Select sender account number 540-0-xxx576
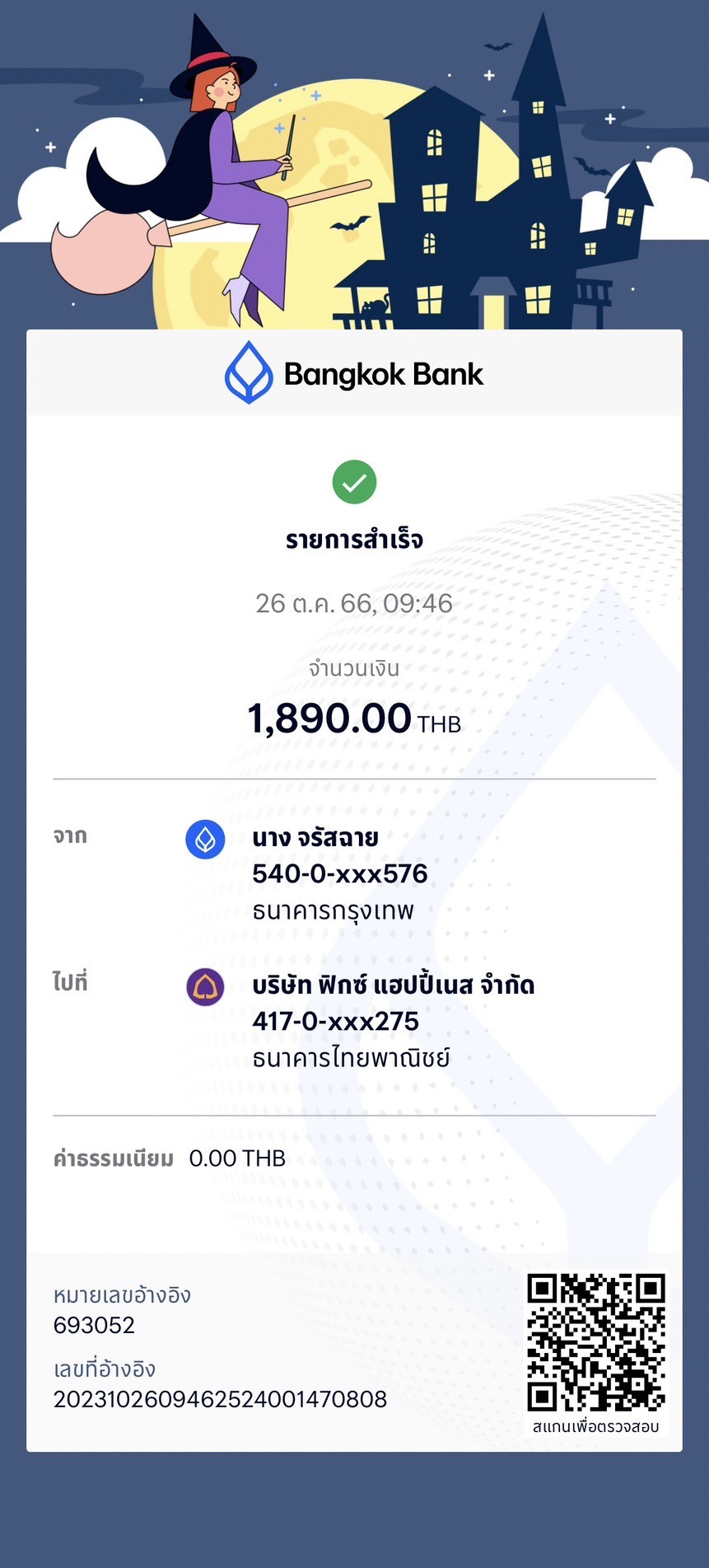The image size is (709, 1568). [x=340, y=873]
